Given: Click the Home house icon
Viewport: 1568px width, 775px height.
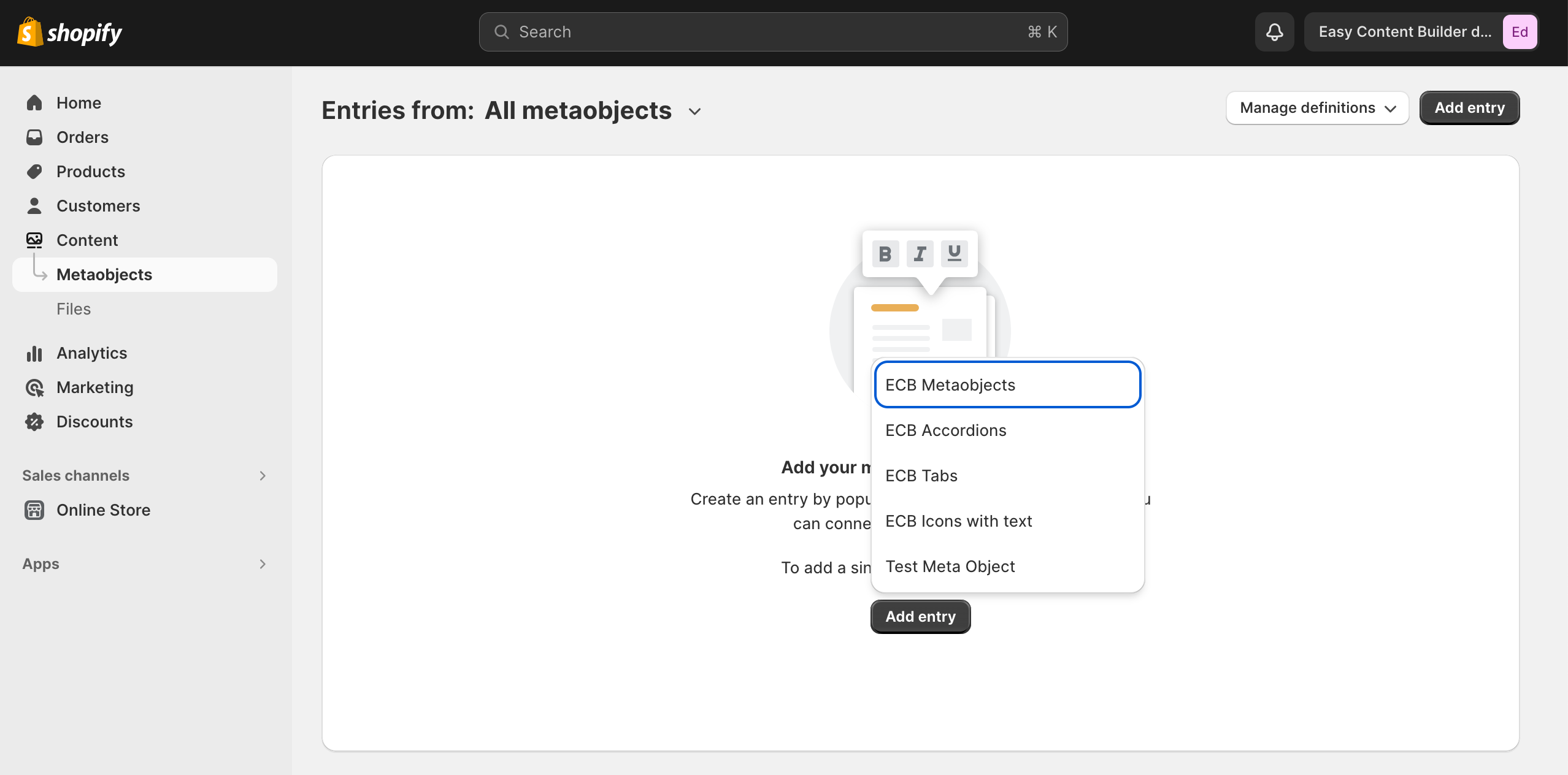Looking at the screenshot, I should tap(34, 103).
